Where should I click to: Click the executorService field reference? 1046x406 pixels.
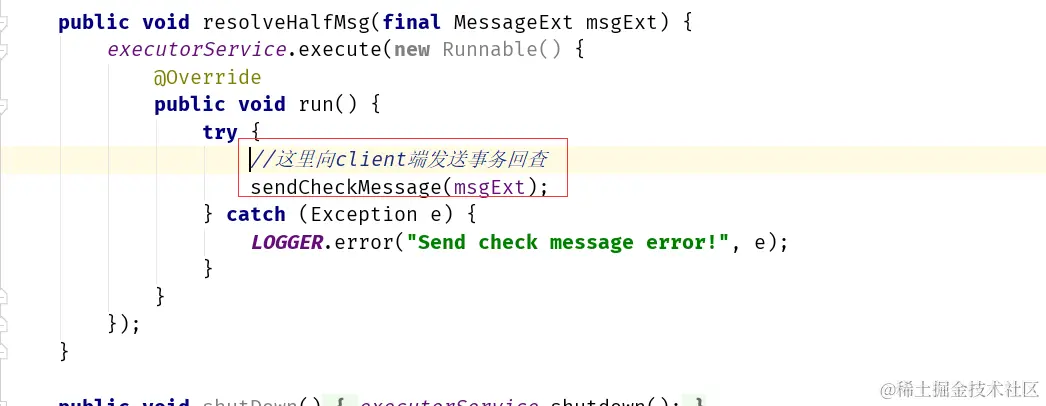coord(197,50)
